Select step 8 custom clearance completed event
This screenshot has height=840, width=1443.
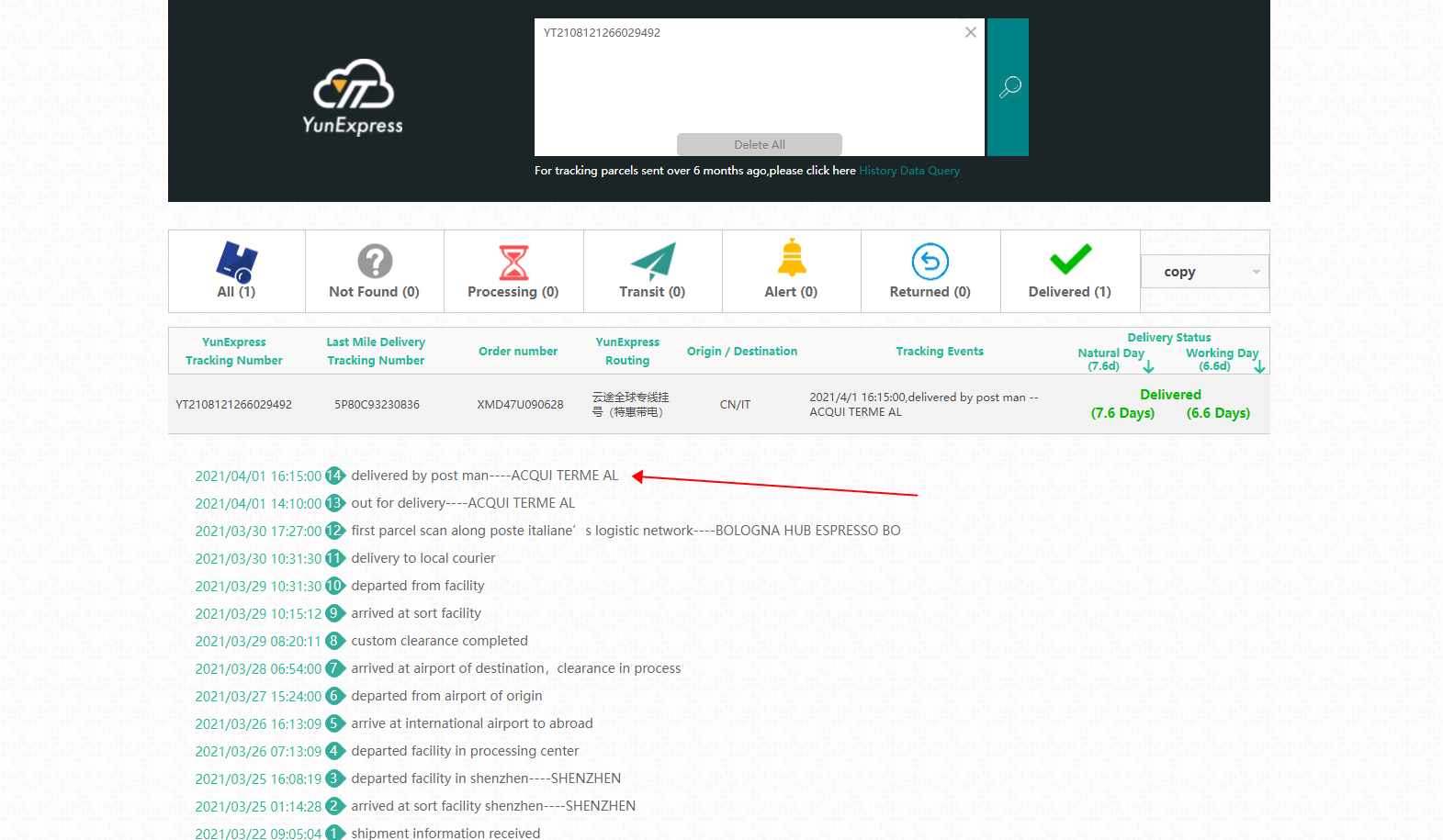pos(439,641)
